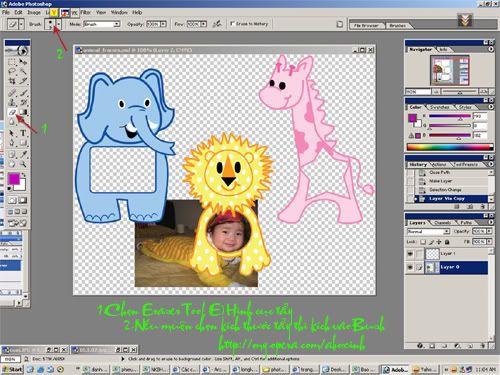Screen dimensions: 500x375
Task: Switch to the Channels tab
Action: (443, 222)
